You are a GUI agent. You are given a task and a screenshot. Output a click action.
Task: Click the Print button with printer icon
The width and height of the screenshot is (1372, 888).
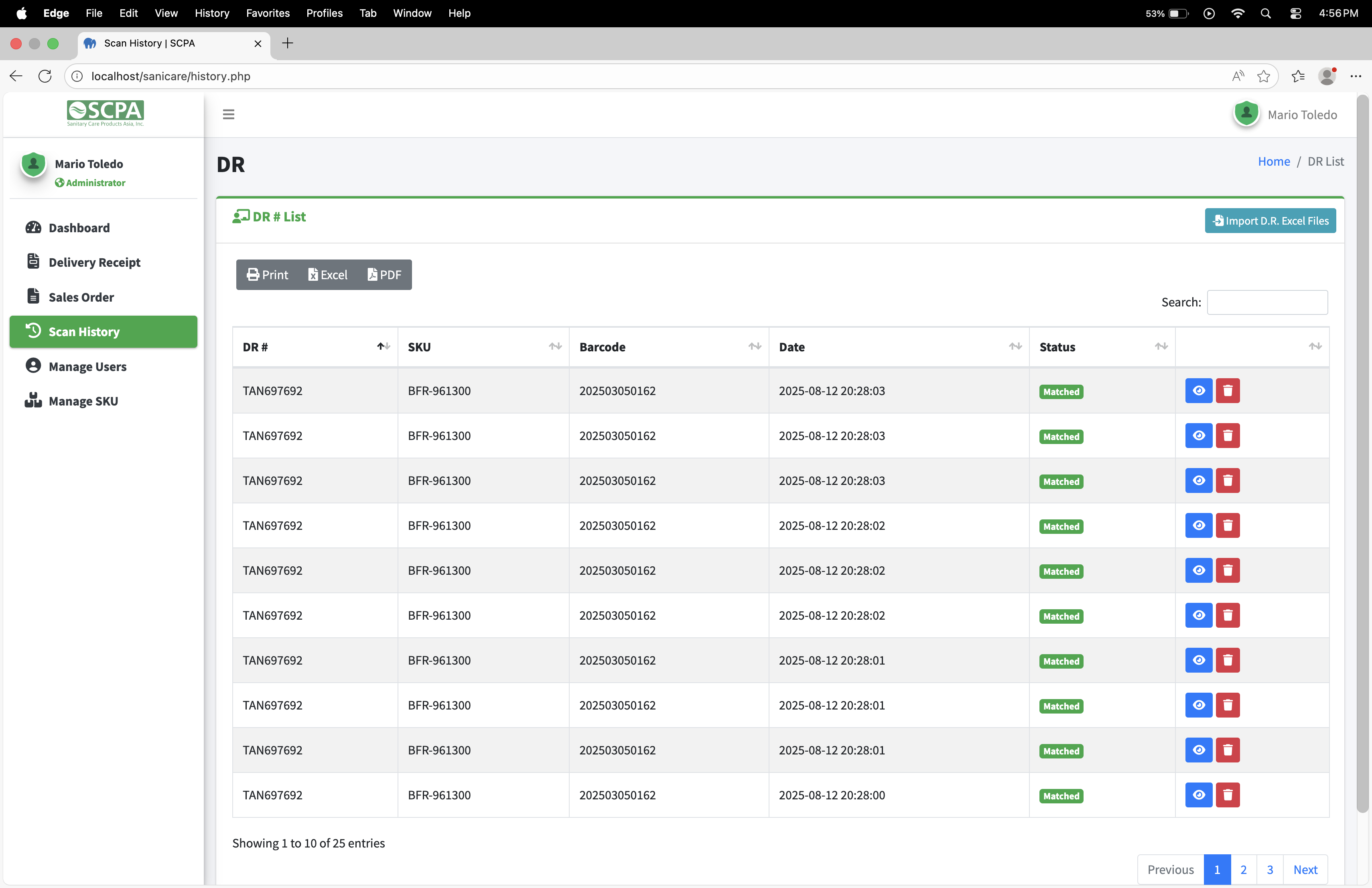click(x=268, y=275)
